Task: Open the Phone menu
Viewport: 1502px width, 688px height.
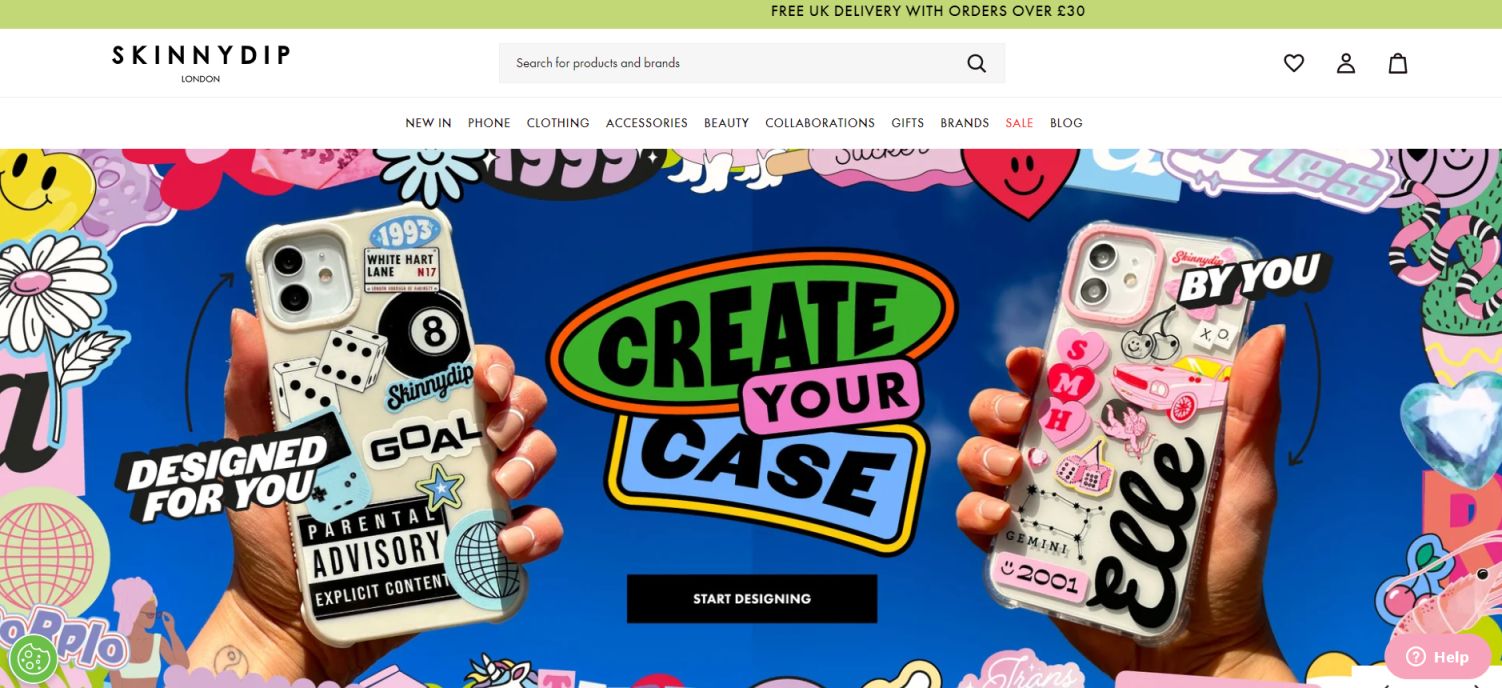Action: [x=489, y=123]
